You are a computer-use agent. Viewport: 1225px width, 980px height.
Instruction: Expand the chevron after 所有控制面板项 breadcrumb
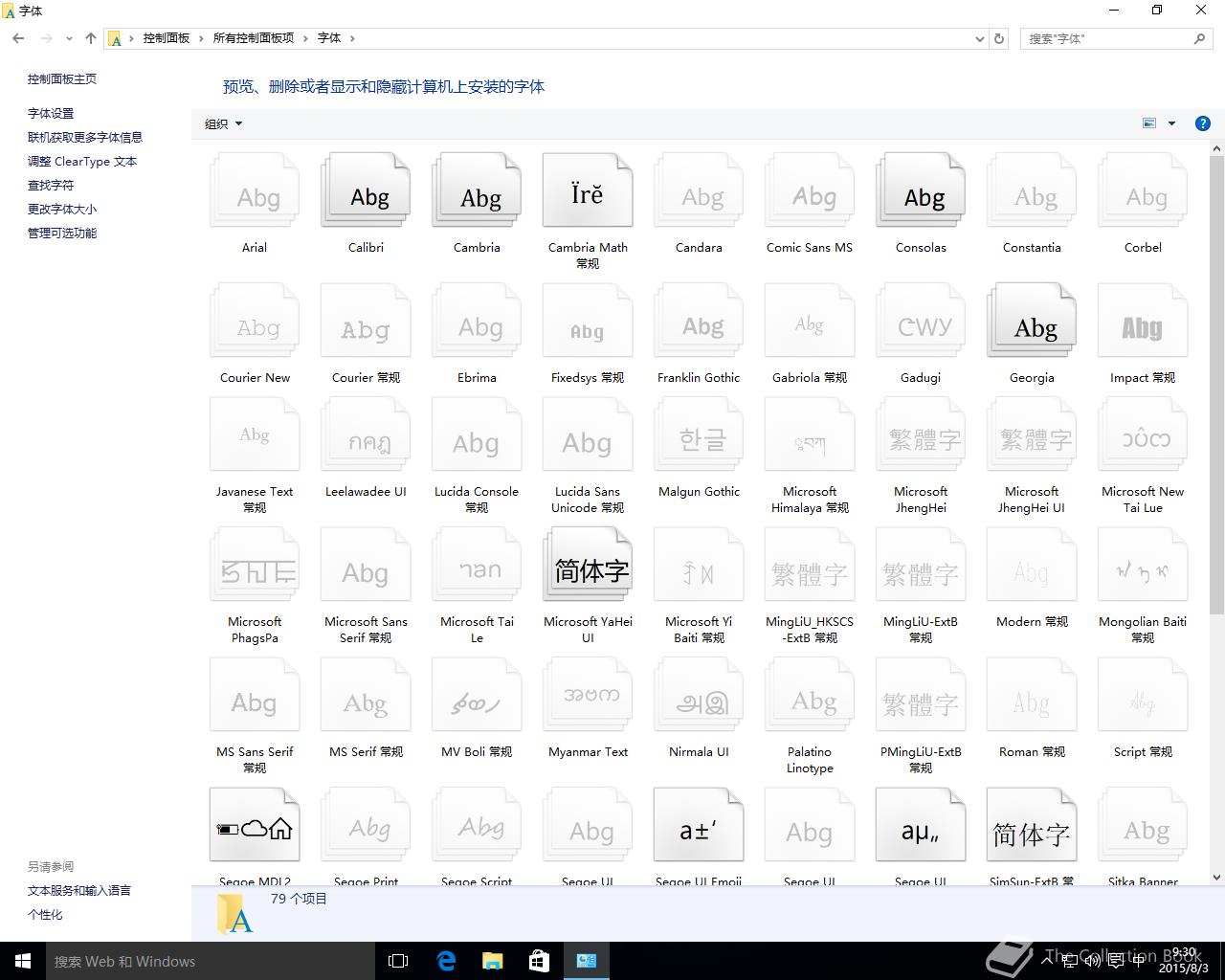click(306, 38)
